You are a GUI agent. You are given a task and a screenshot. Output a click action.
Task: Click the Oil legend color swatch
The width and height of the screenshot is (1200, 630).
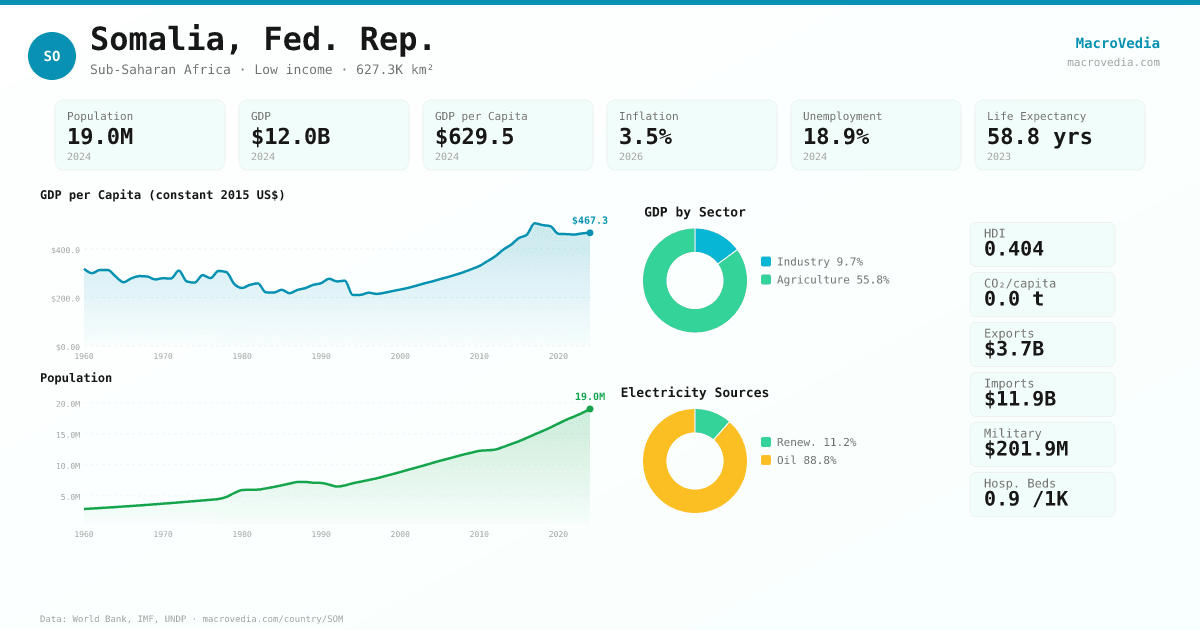766,460
